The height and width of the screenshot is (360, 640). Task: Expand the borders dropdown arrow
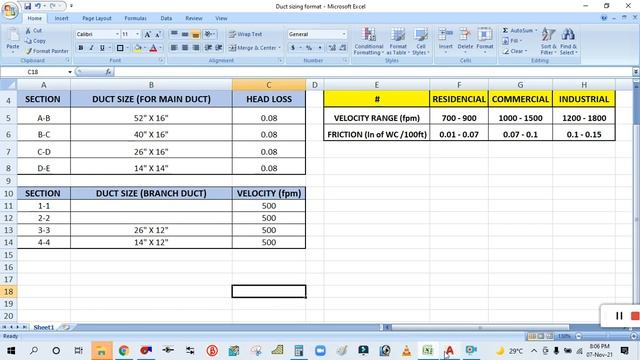[127, 48]
